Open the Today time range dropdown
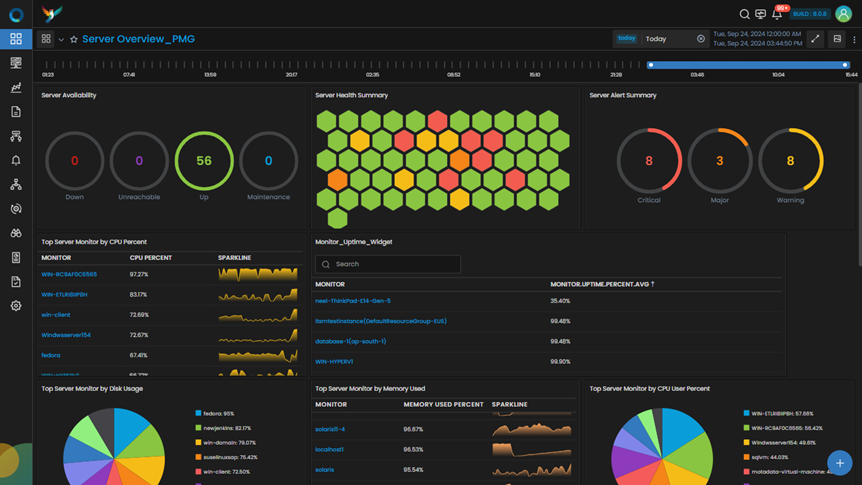 tap(661, 38)
